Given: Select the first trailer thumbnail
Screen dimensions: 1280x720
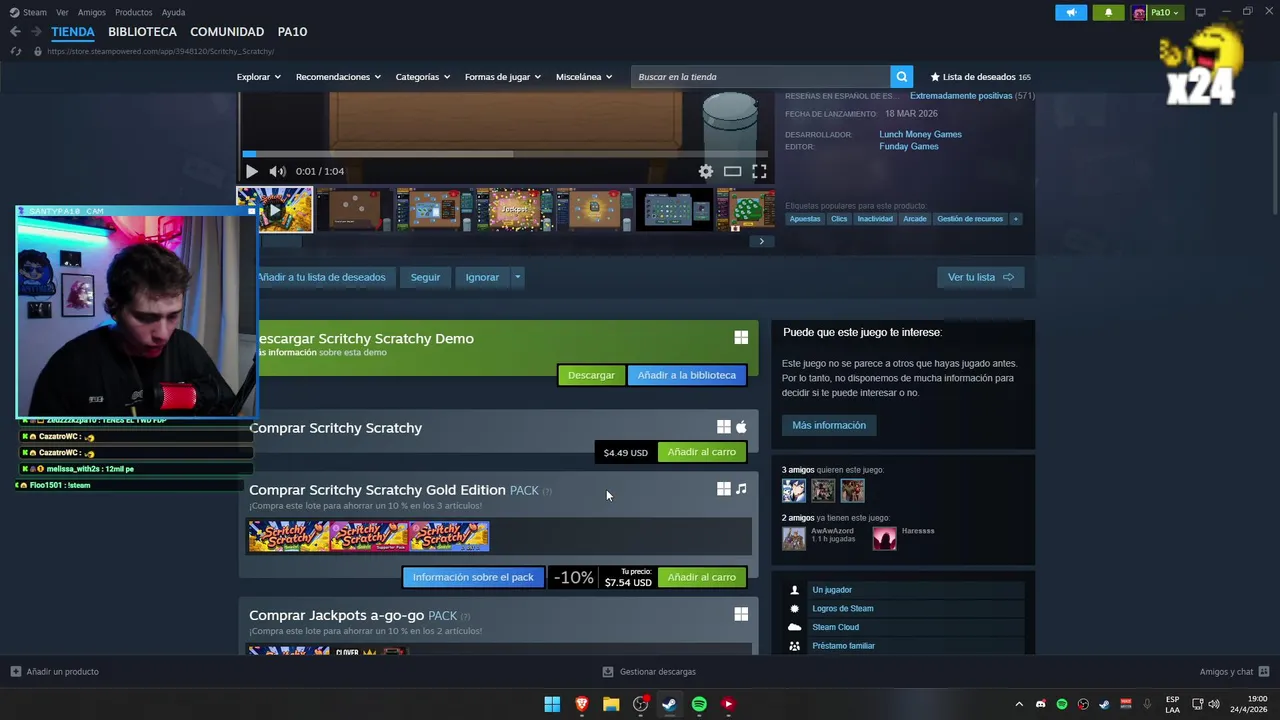Looking at the screenshot, I should pos(275,210).
